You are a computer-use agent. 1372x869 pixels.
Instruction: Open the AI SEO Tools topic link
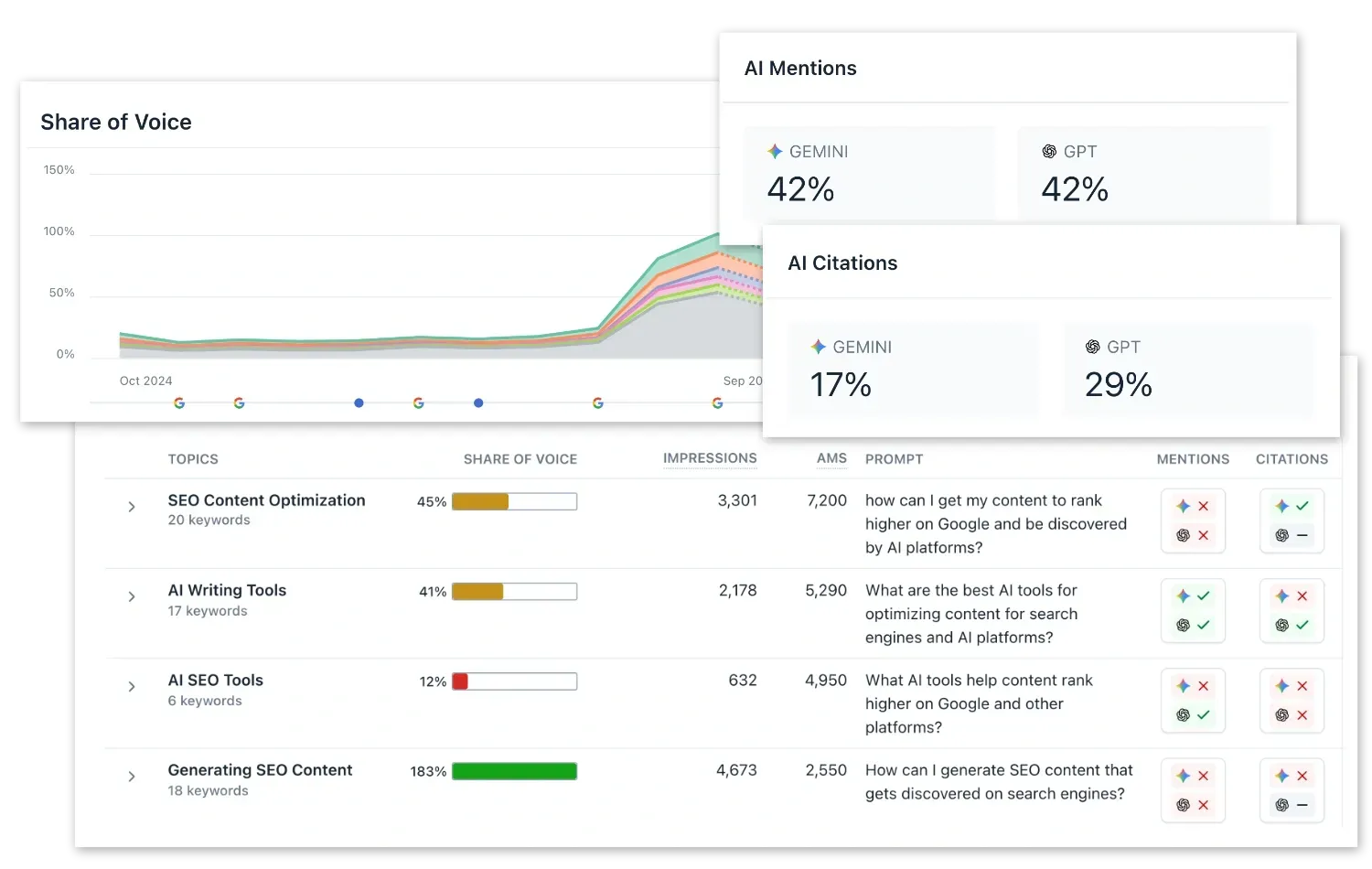[215, 681]
